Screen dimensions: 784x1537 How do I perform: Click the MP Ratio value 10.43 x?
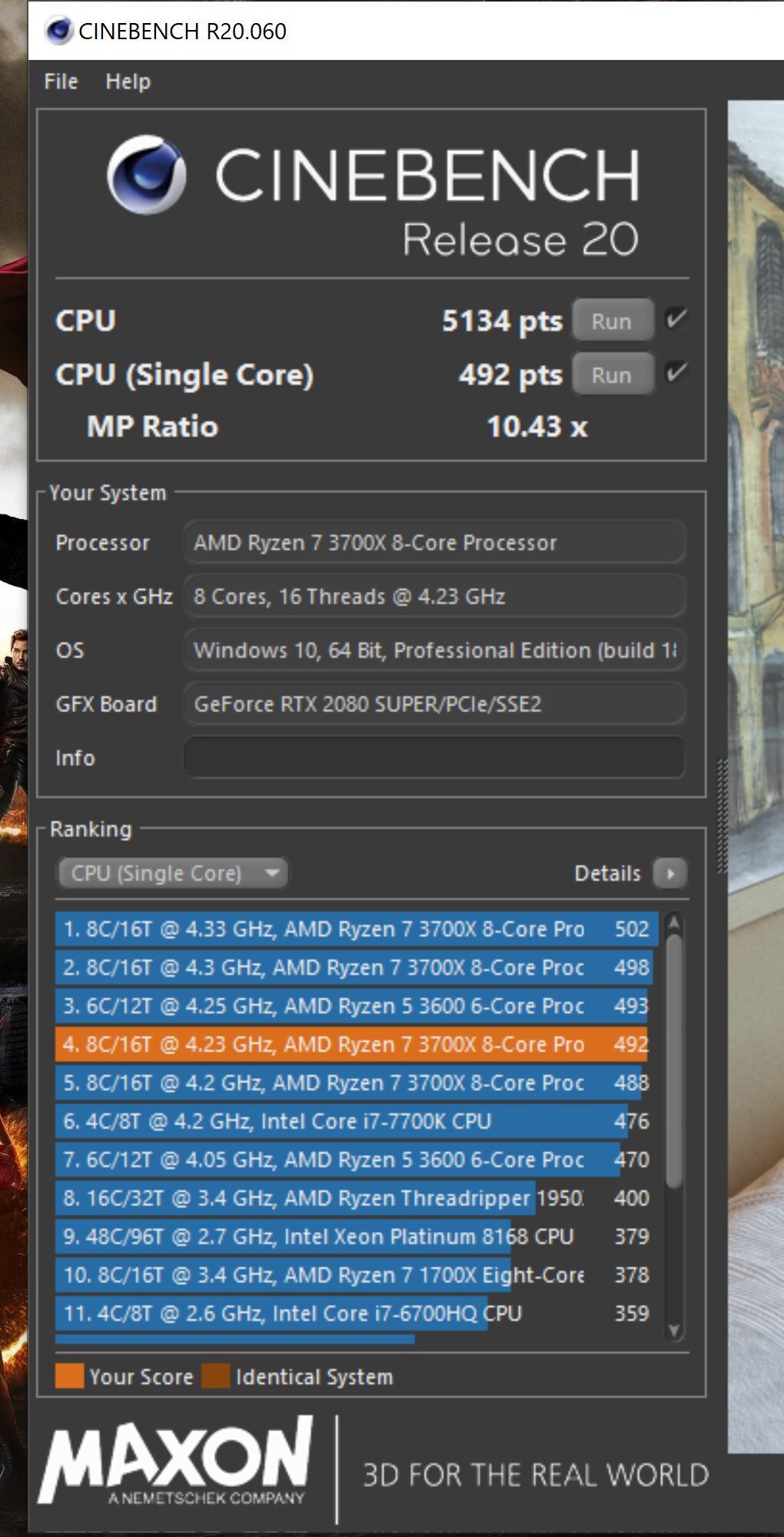537,427
